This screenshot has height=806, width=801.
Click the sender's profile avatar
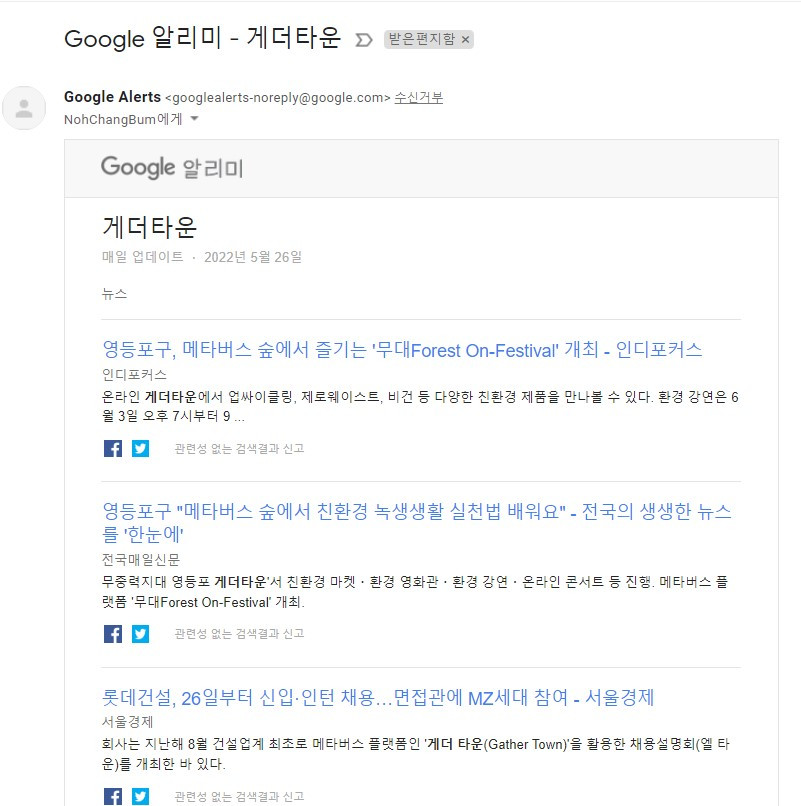click(x=22, y=108)
